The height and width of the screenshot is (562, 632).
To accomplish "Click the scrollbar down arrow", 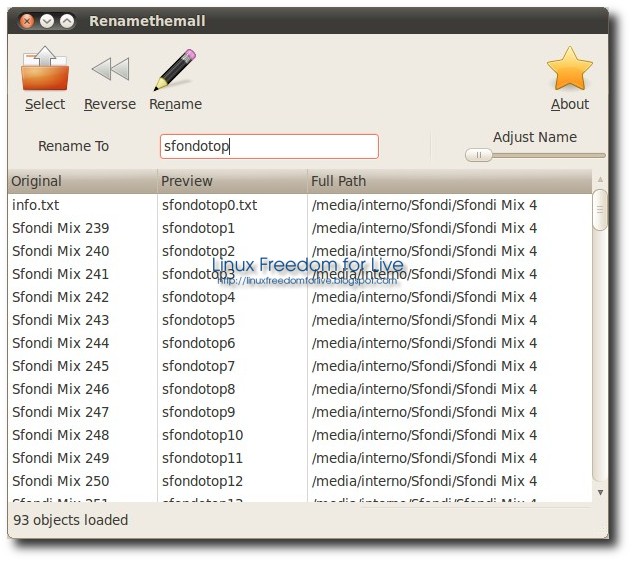I will pyautogui.click(x=600, y=493).
